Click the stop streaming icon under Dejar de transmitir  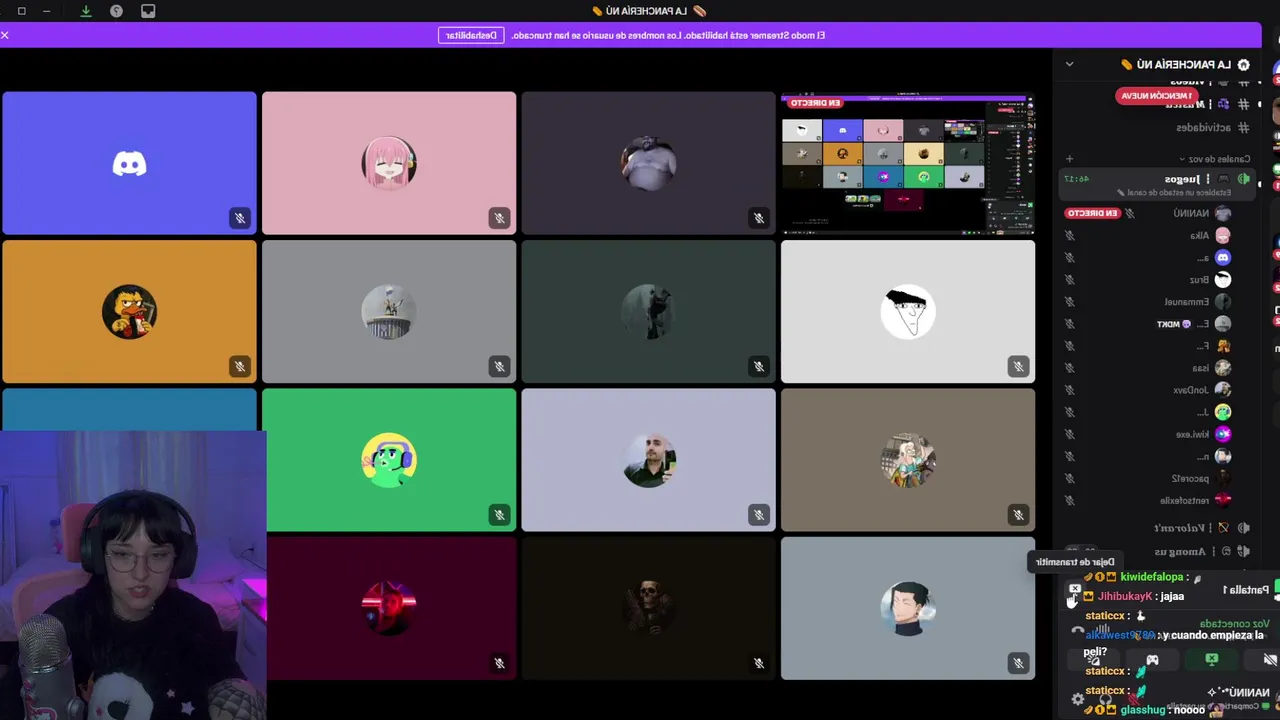click(x=1075, y=590)
